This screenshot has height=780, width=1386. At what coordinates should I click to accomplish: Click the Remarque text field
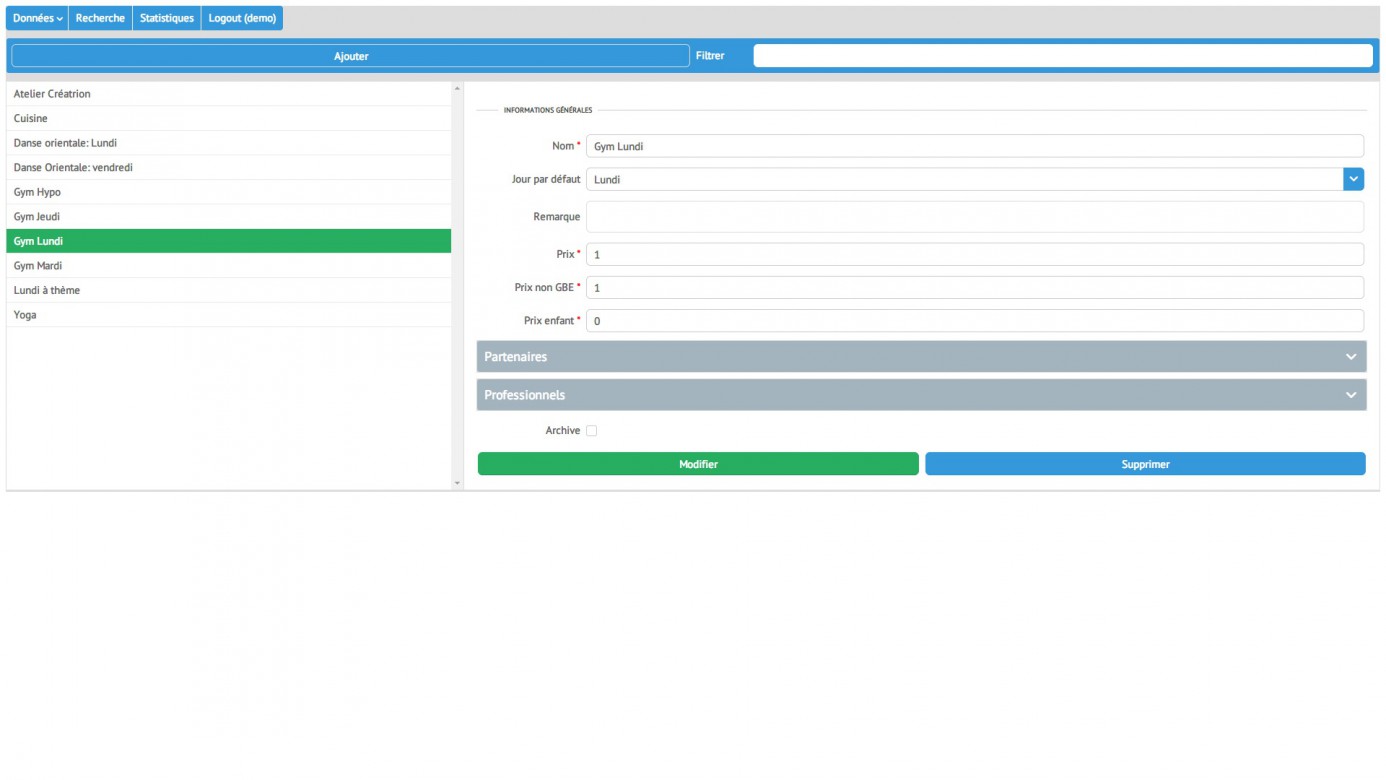point(975,217)
